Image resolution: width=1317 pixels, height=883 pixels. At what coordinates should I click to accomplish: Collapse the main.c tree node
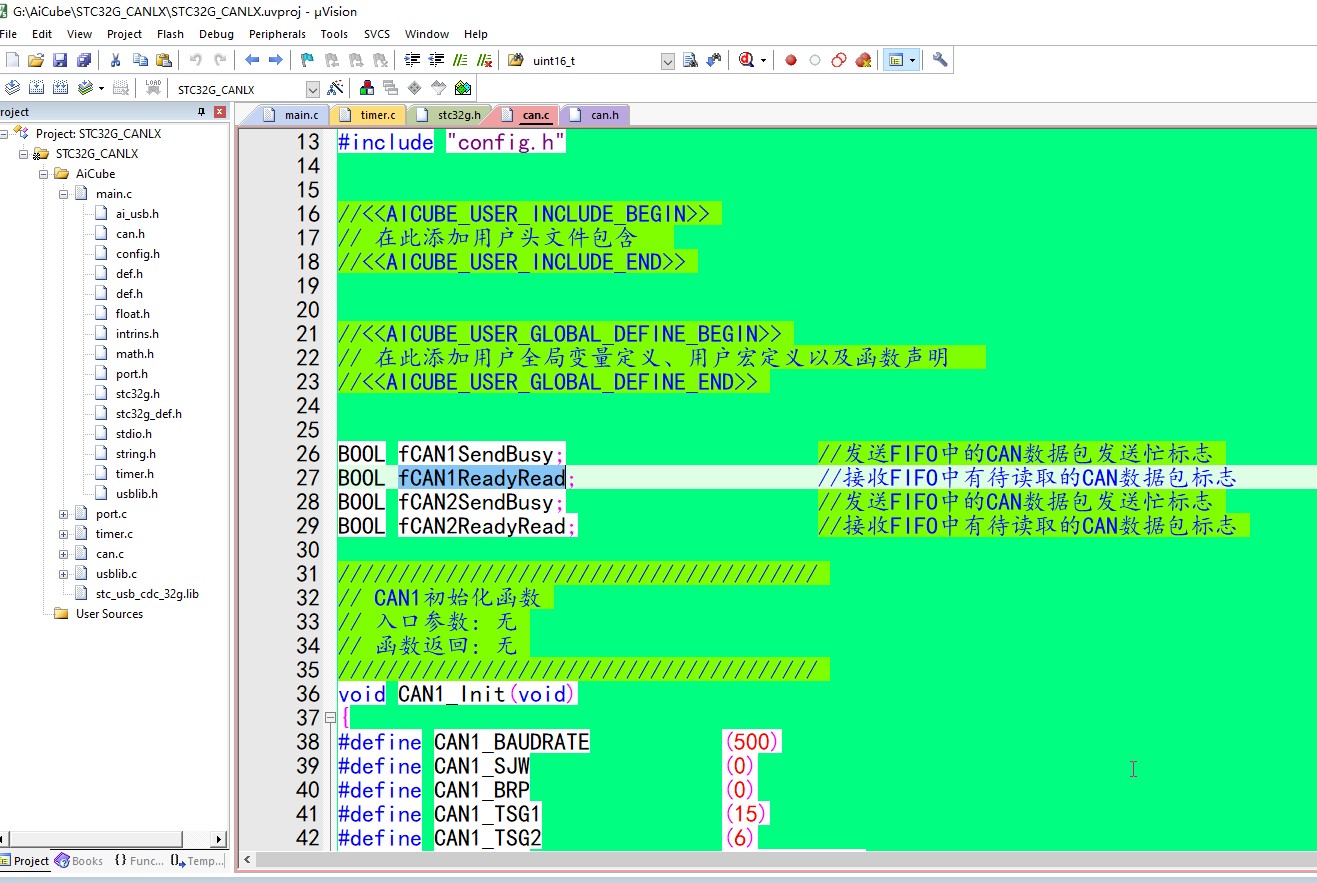pos(64,194)
